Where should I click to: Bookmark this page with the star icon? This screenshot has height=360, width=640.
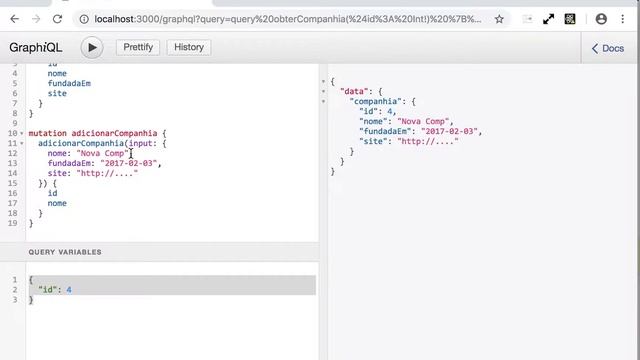pyautogui.click(x=499, y=19)
